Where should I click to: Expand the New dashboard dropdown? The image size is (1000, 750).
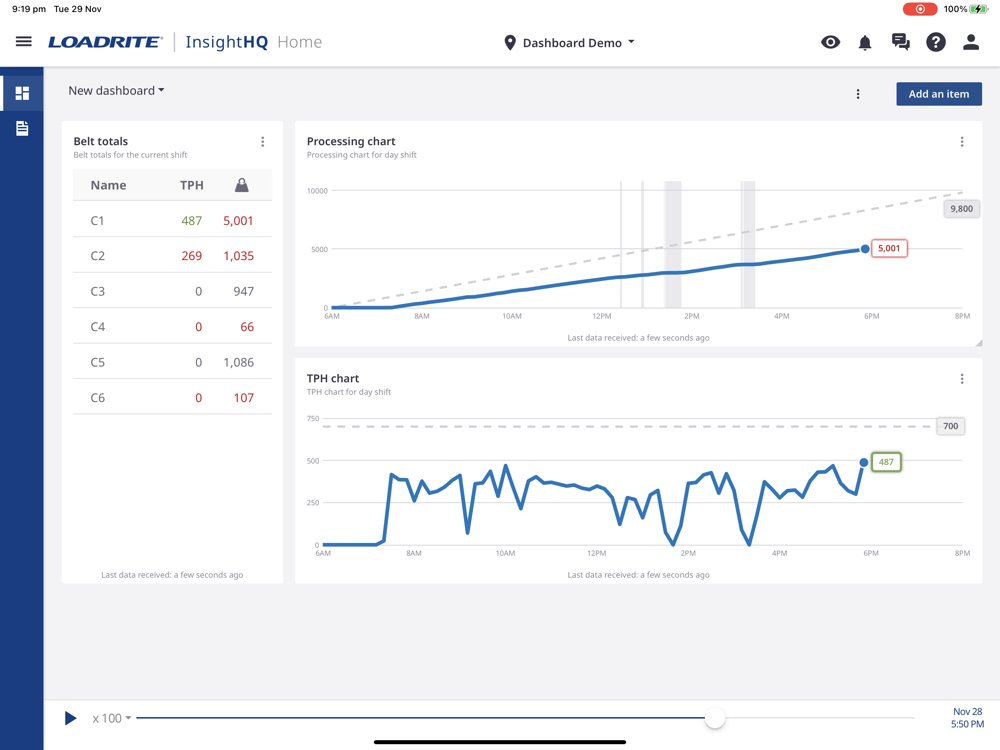(117, 91)
